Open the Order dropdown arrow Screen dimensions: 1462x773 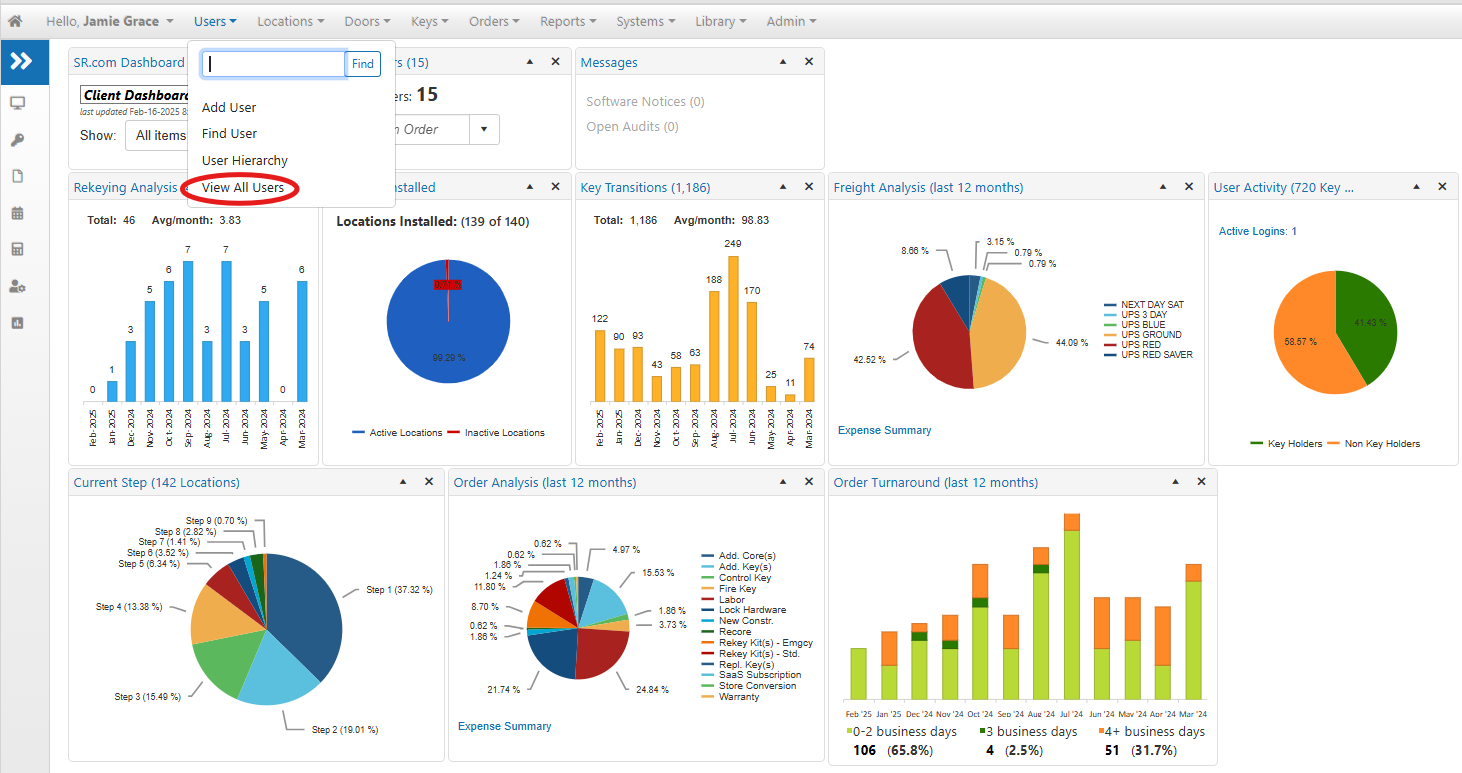[484, 129]
